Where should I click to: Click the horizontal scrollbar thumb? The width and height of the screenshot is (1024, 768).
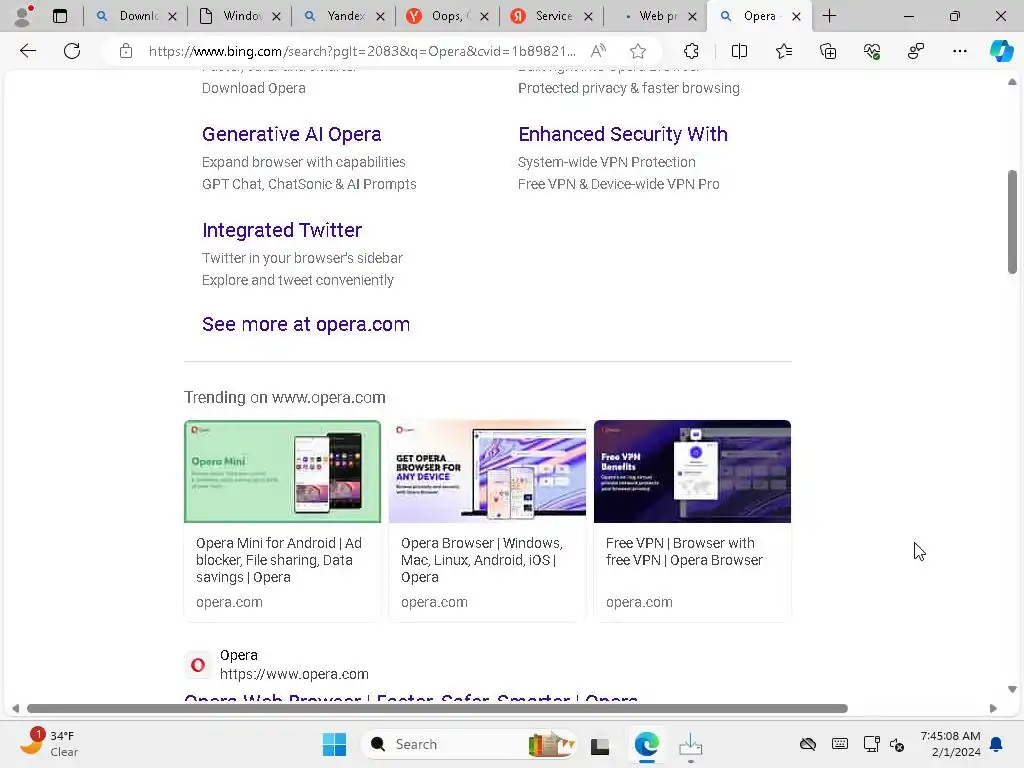(x=437, y=709)
